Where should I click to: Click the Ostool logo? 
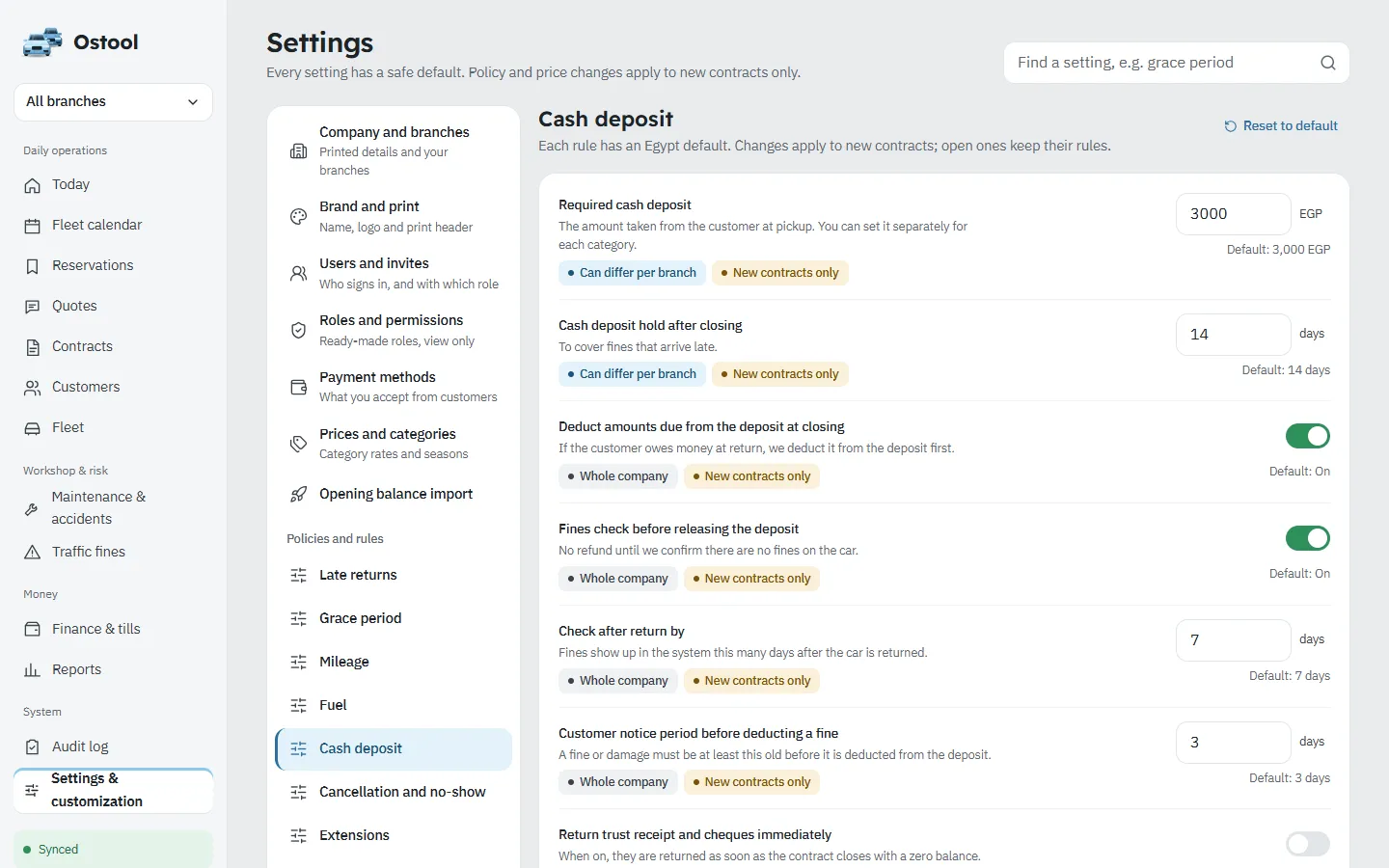[x=81, y=42]
